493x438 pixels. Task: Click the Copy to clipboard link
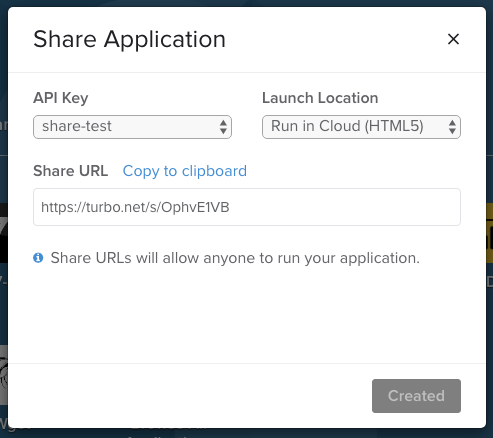tap(185, 171)
